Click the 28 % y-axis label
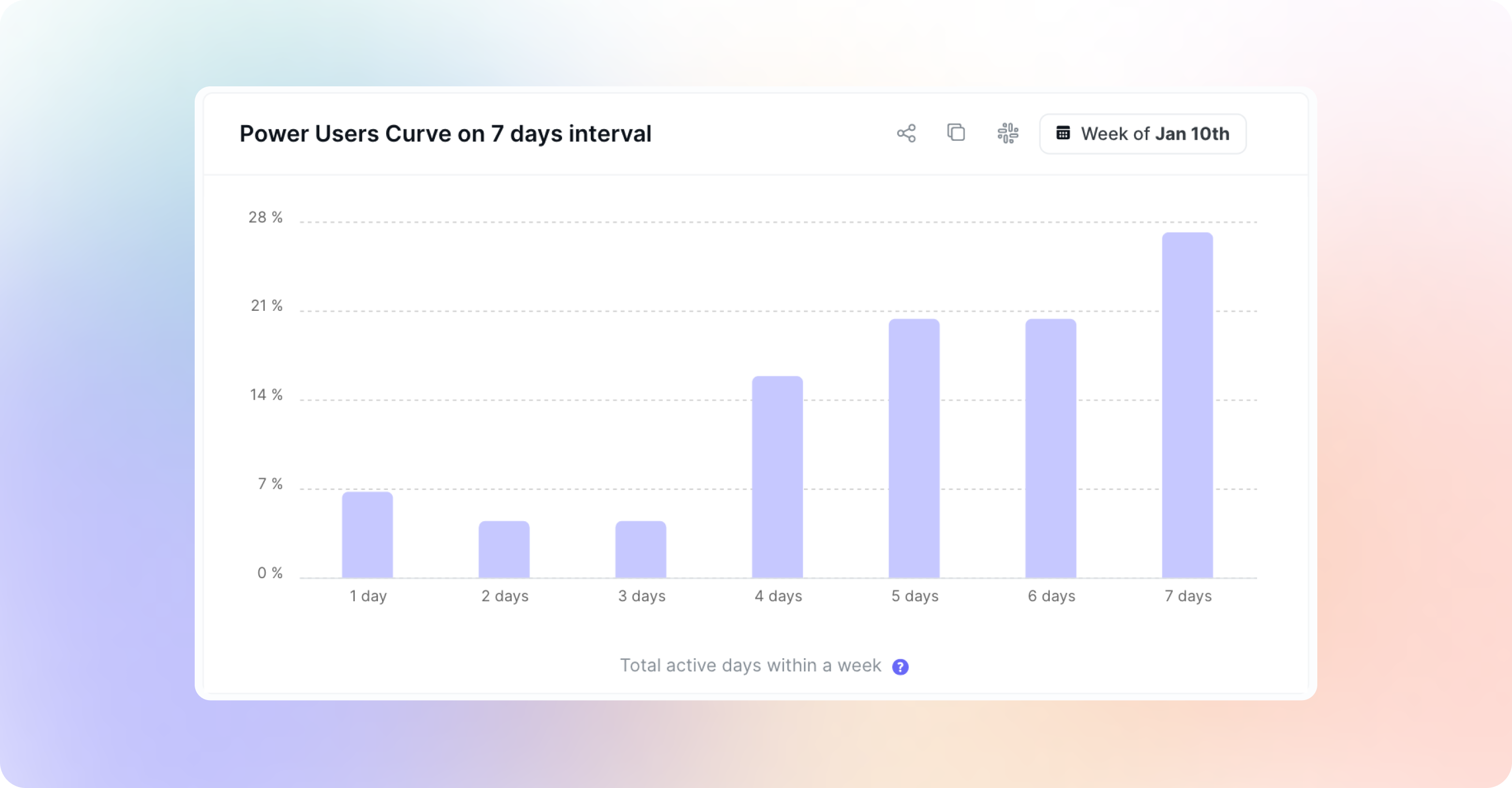Screen dimensions: 1512x788 tap(265, 218)
